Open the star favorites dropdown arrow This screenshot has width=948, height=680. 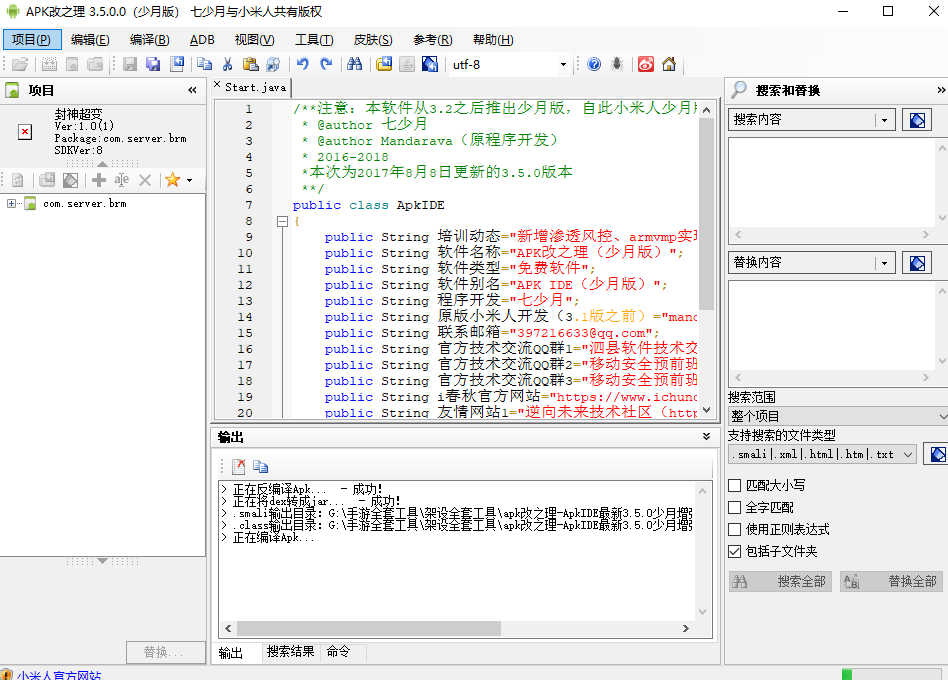(189, 180)
